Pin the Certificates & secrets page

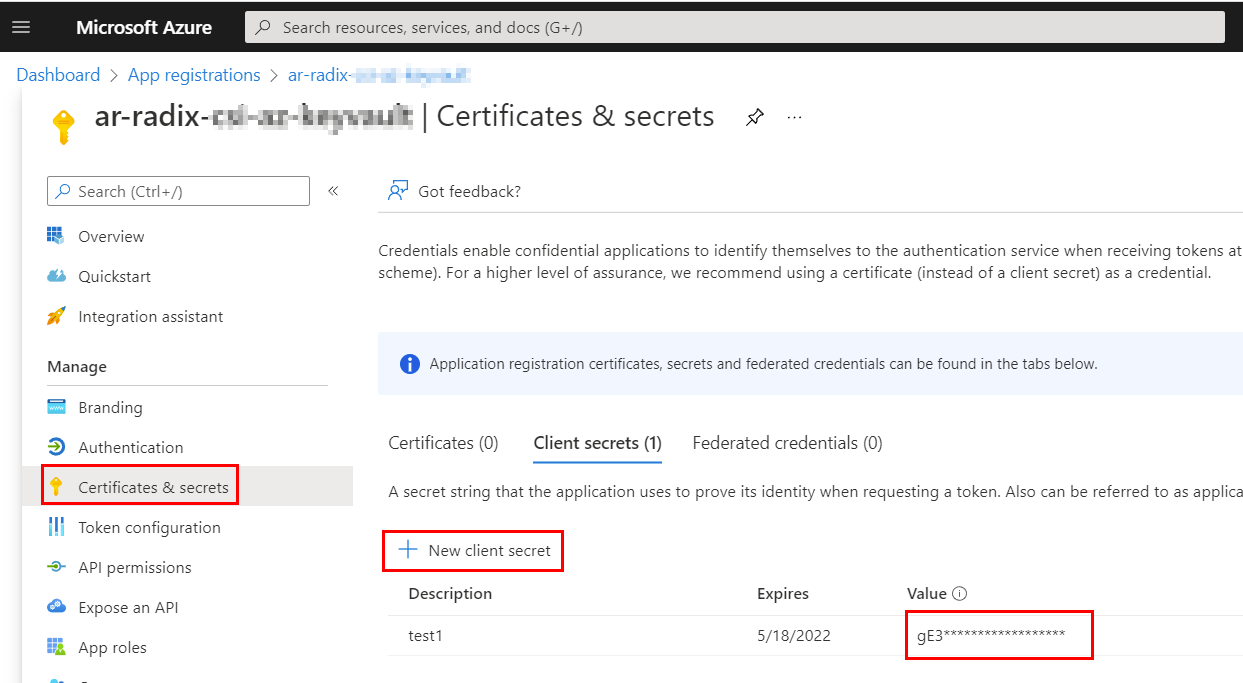[x=754, y=117]
